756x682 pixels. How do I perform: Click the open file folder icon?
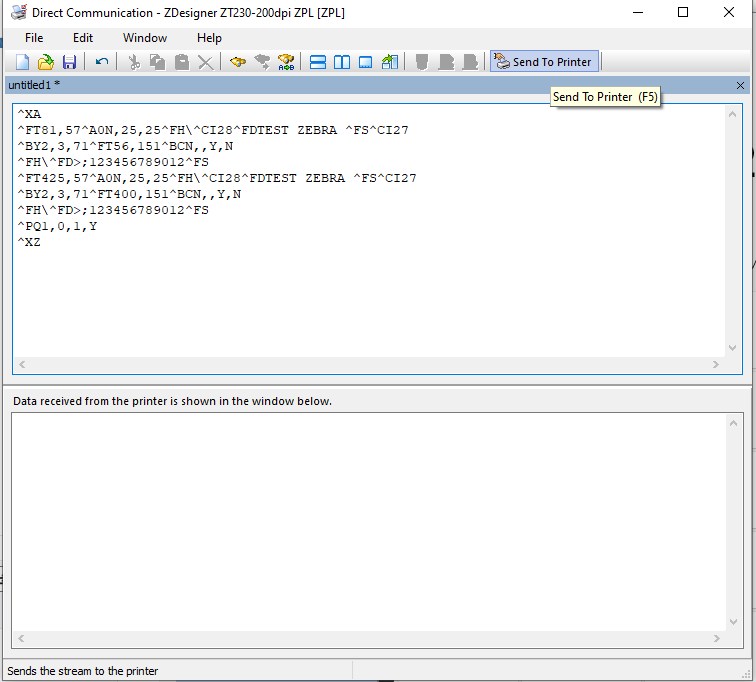pyautogui.click(x=45, y=62)
